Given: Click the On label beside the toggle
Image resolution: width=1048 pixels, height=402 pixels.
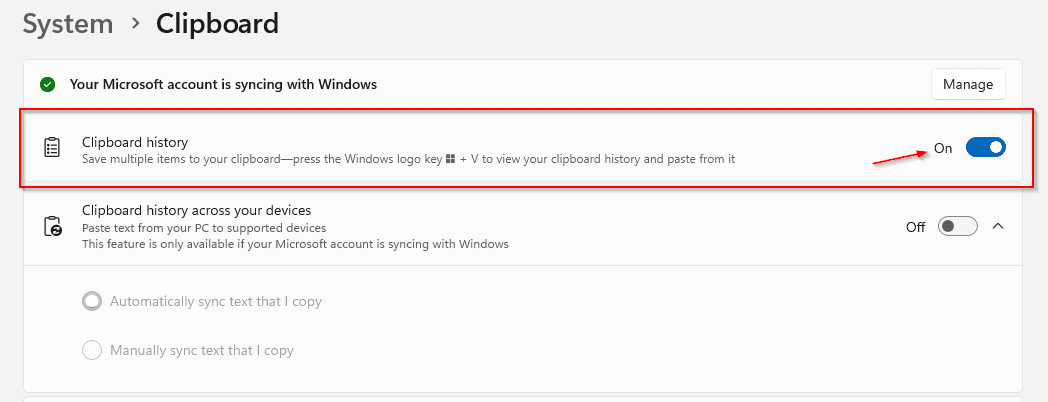Looking at the screenshot, I should tap(943, 148).
